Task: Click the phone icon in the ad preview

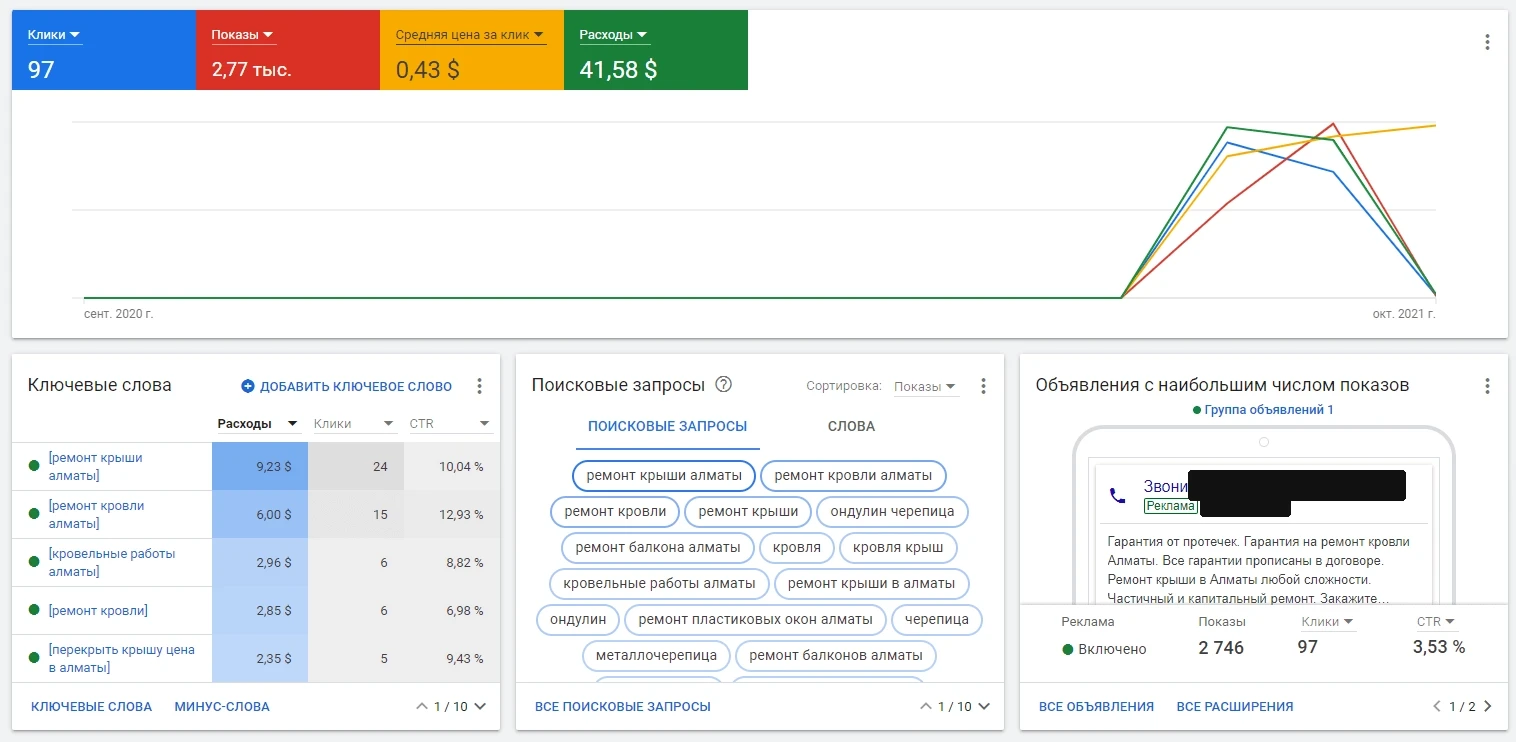Action: (x=1117, y=495)
